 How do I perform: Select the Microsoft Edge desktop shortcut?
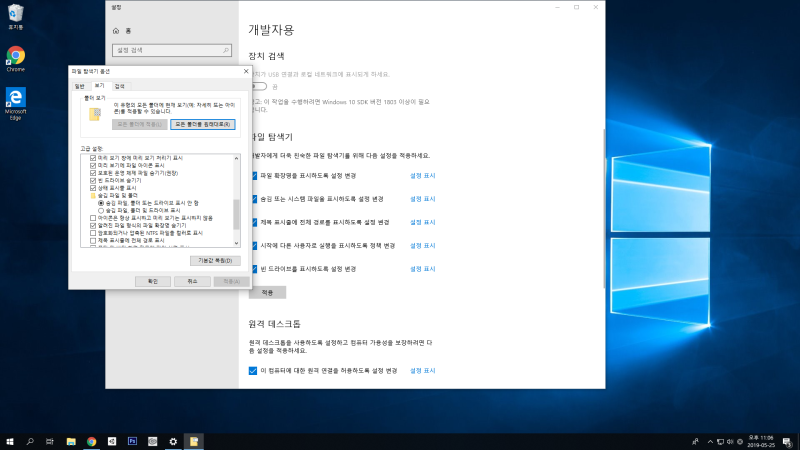(x=16, y=104)
